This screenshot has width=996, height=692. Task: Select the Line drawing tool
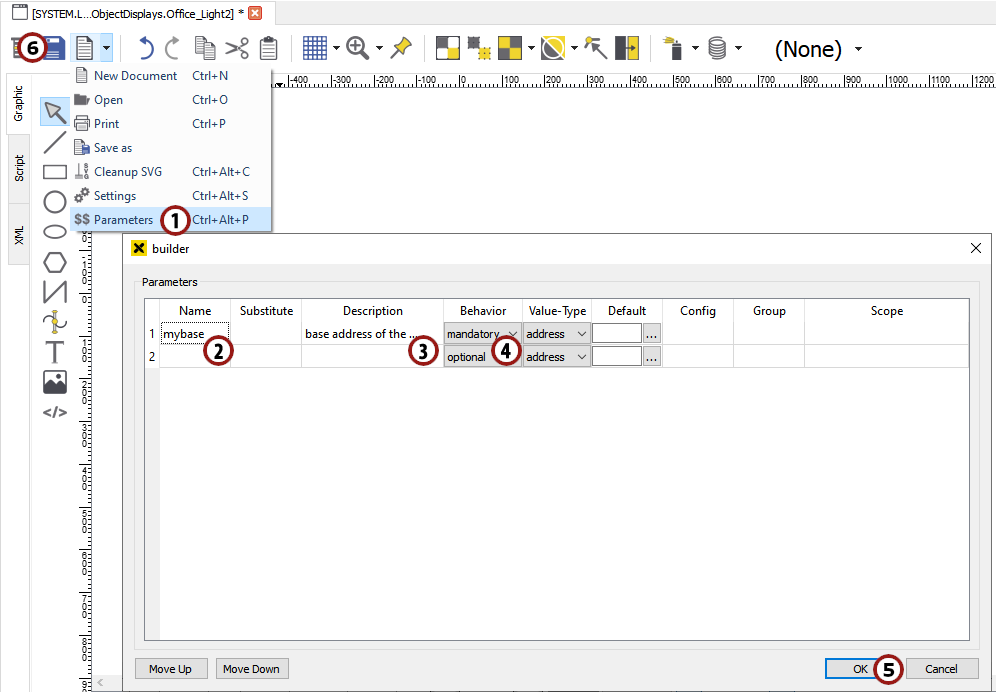[x=55, y=142]
